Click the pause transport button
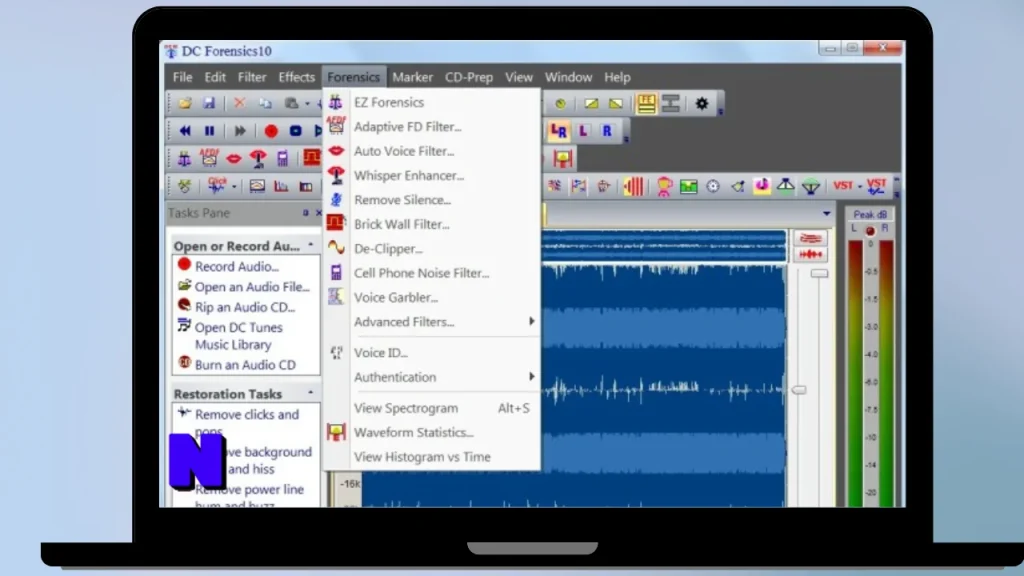Screen dimensions: 1024x576 click(210, 131)
